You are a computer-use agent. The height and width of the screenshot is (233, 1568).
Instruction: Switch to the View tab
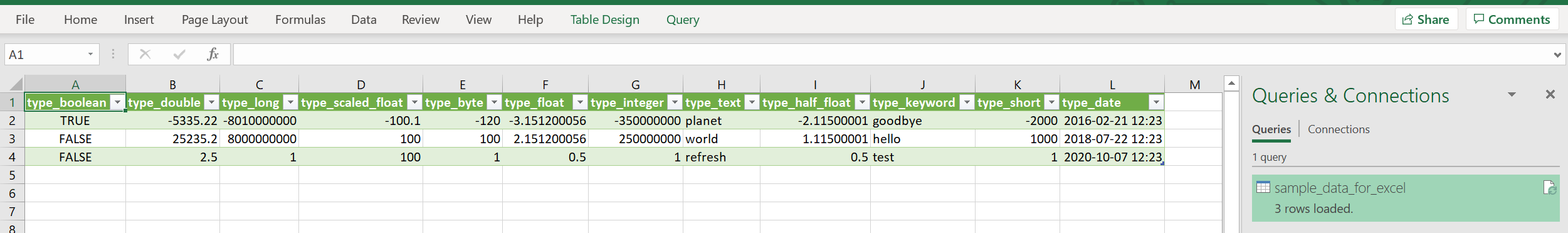[478, 19]
